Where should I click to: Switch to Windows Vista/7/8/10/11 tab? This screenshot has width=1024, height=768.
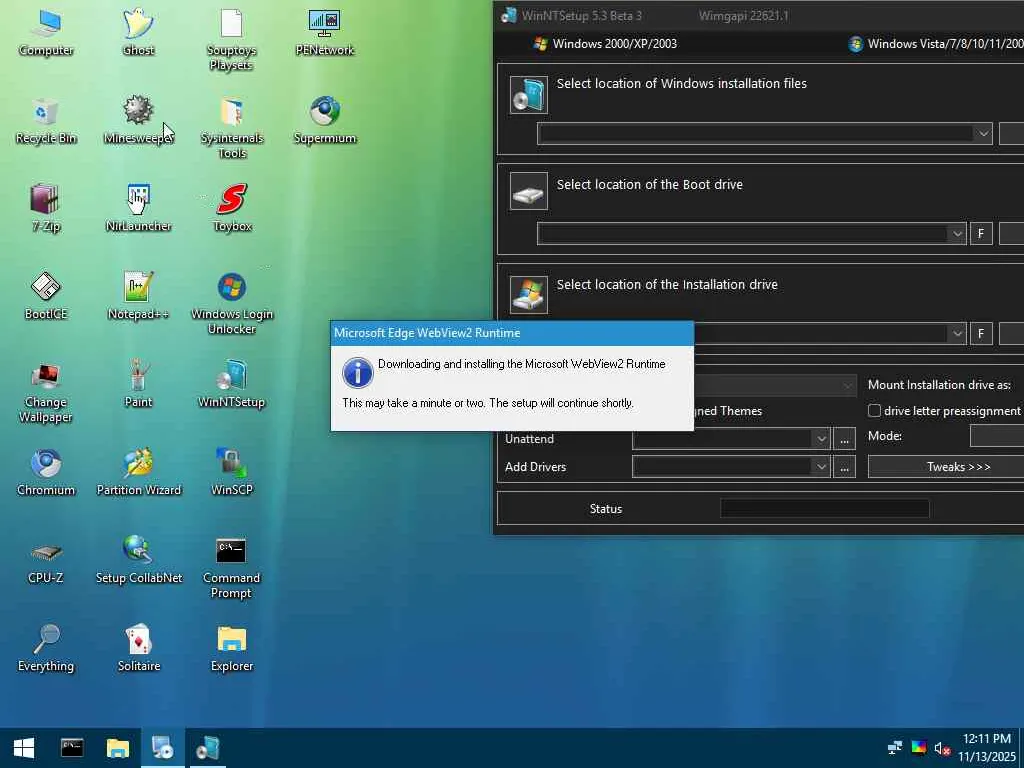coord(936,44)
